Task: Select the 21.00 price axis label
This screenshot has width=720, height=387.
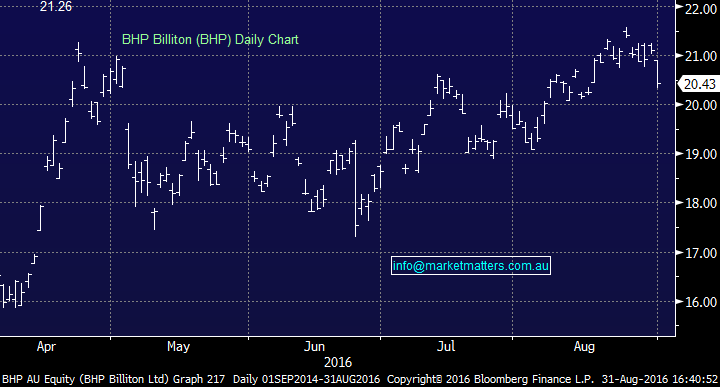Action: 701,56
